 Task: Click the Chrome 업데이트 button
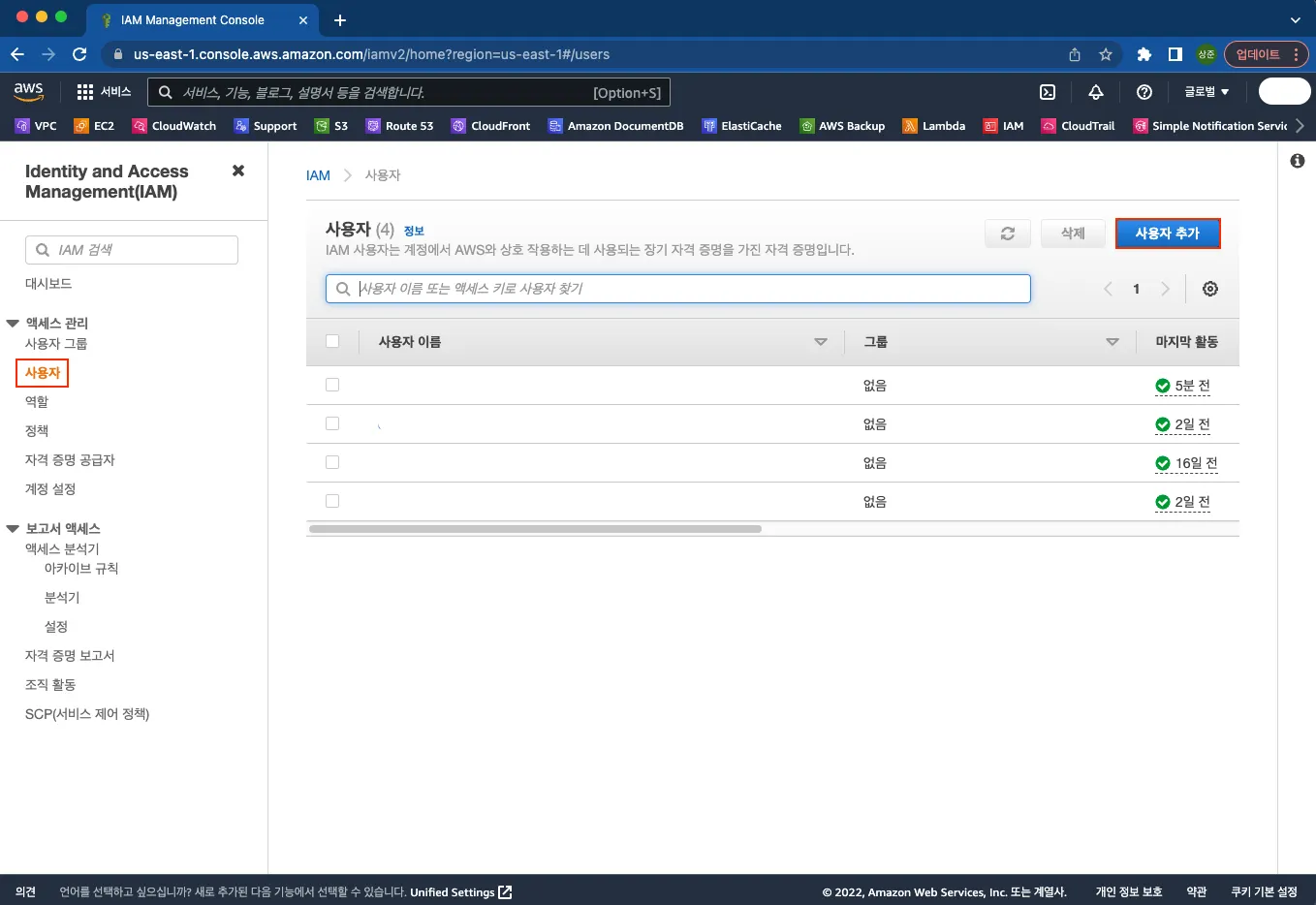pyautogui.click(x=1267, y=54)
